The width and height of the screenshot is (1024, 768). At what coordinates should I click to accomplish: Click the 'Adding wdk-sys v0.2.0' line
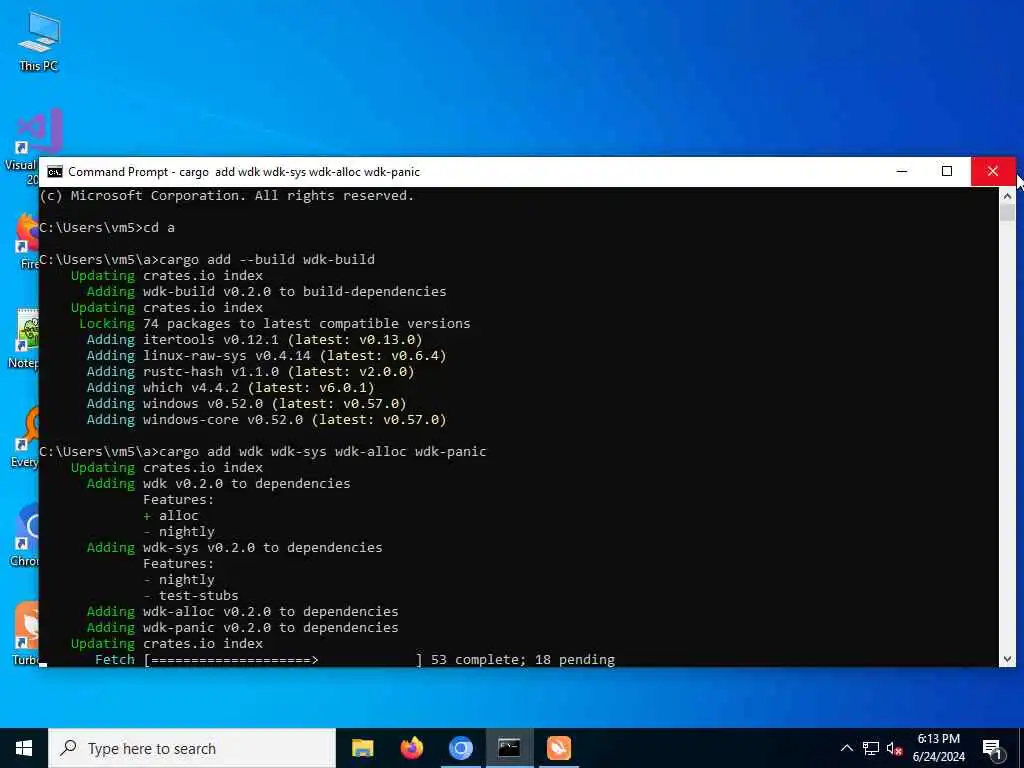pos(234,547)
